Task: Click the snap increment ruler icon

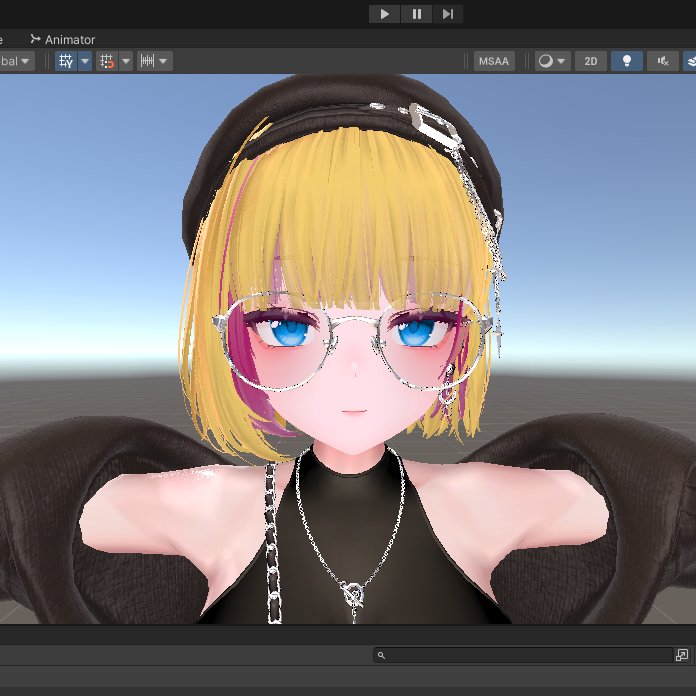Action: tap(147, 61)
